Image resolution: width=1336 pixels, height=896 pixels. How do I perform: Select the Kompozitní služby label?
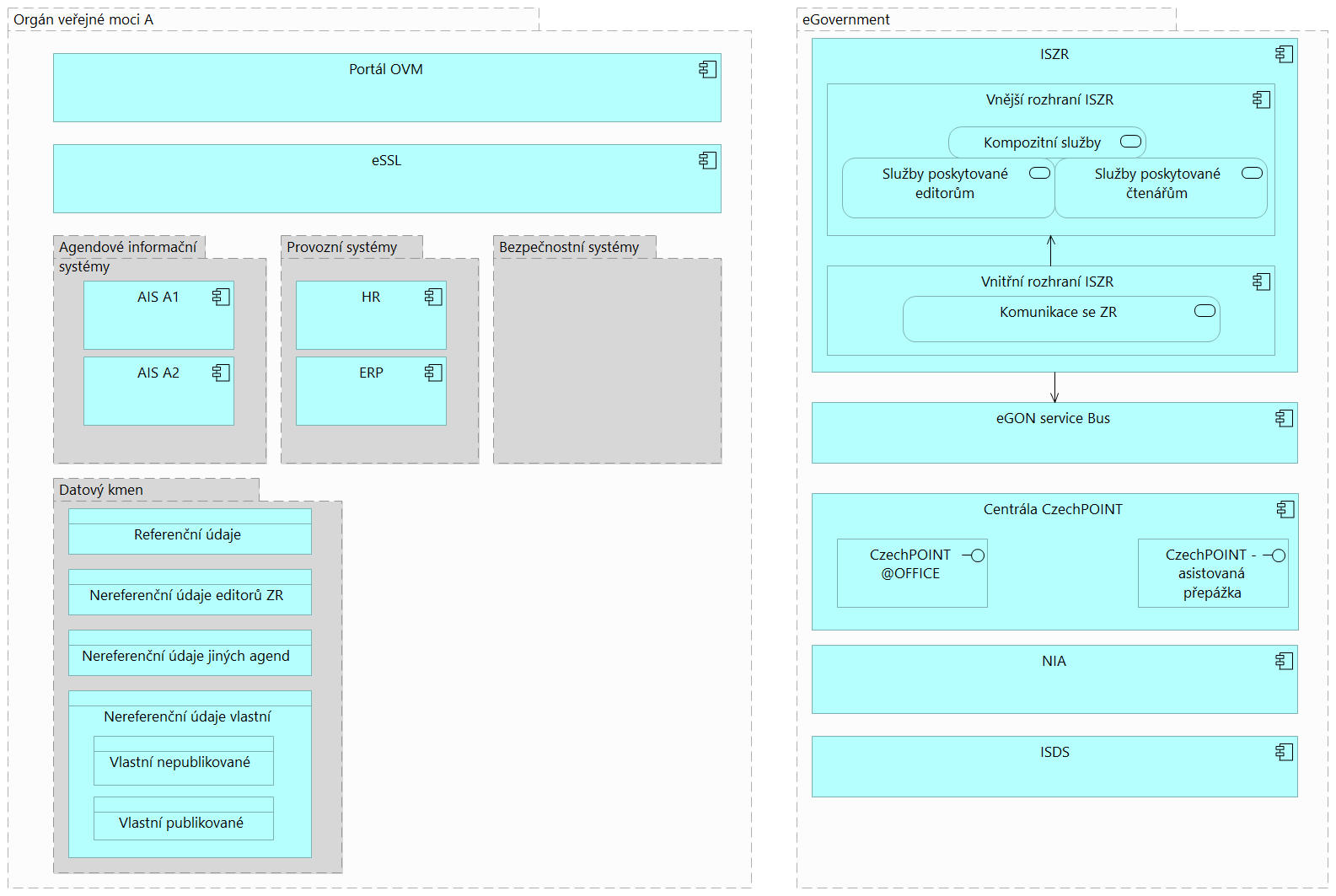pyautogui.click(x=1042, y=142)
